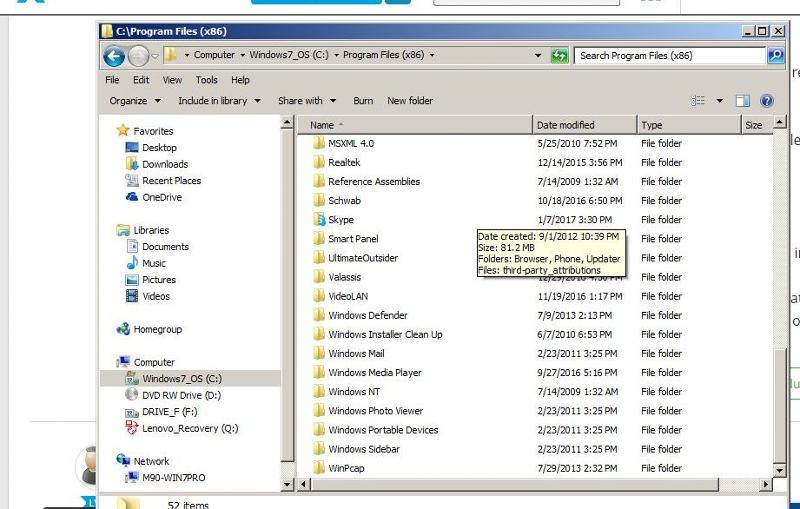Select the Valassis folder
The height and width of the screenshot is (509, 800).
(344, 277)
